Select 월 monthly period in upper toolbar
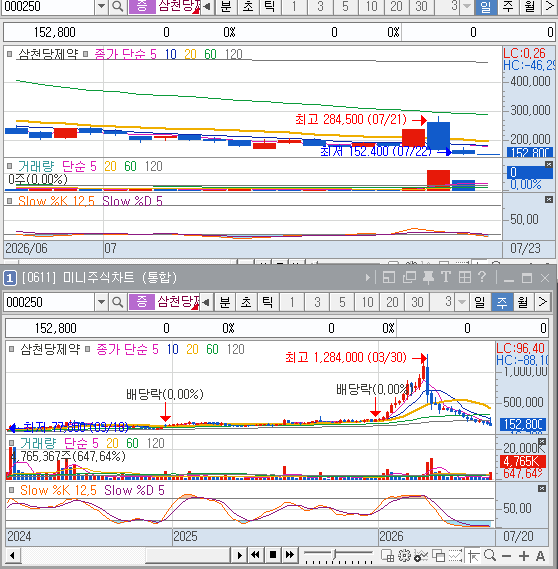 click(x=530, y=6)
